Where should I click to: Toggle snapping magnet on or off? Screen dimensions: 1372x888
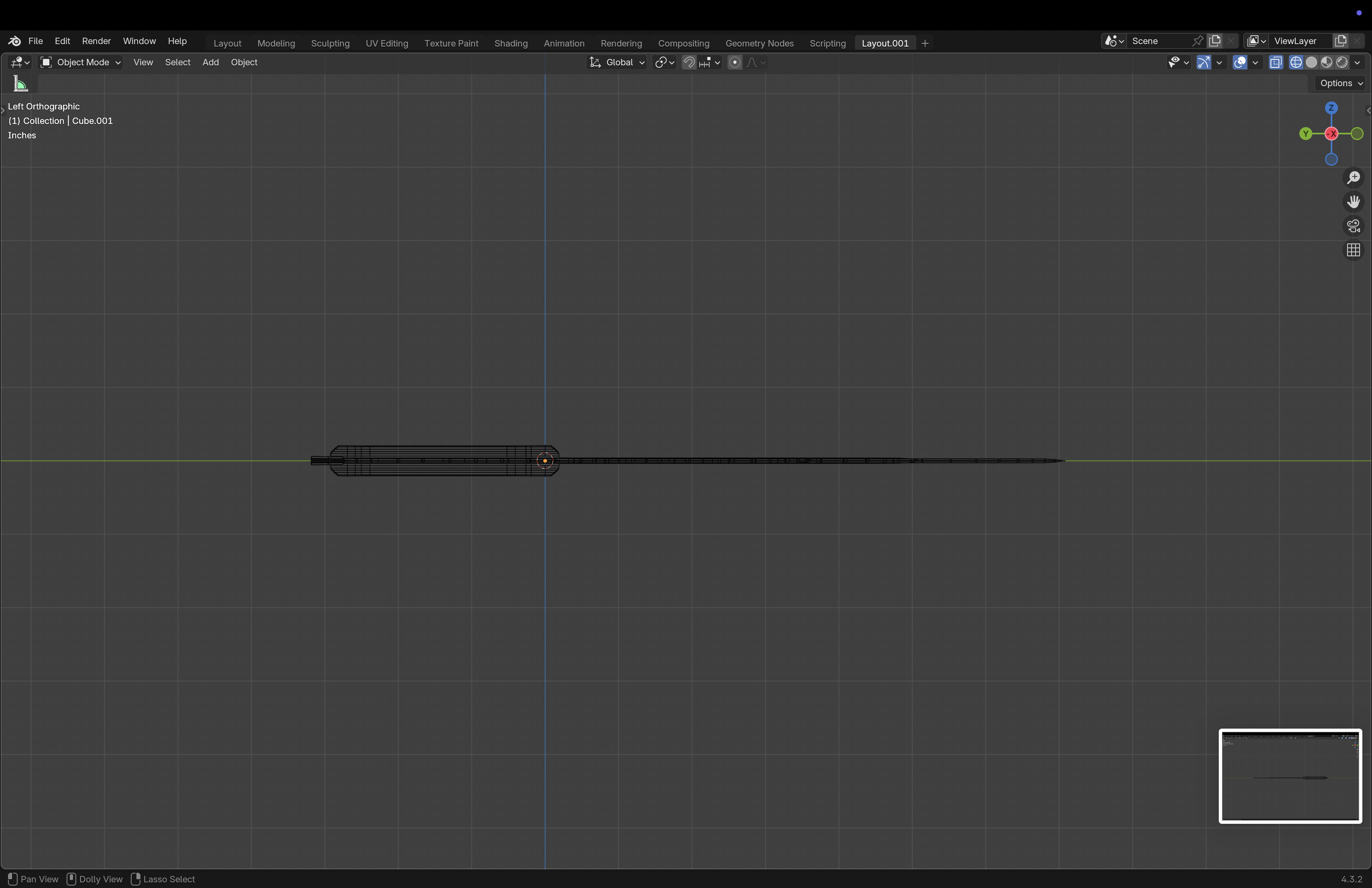point(689,62)
